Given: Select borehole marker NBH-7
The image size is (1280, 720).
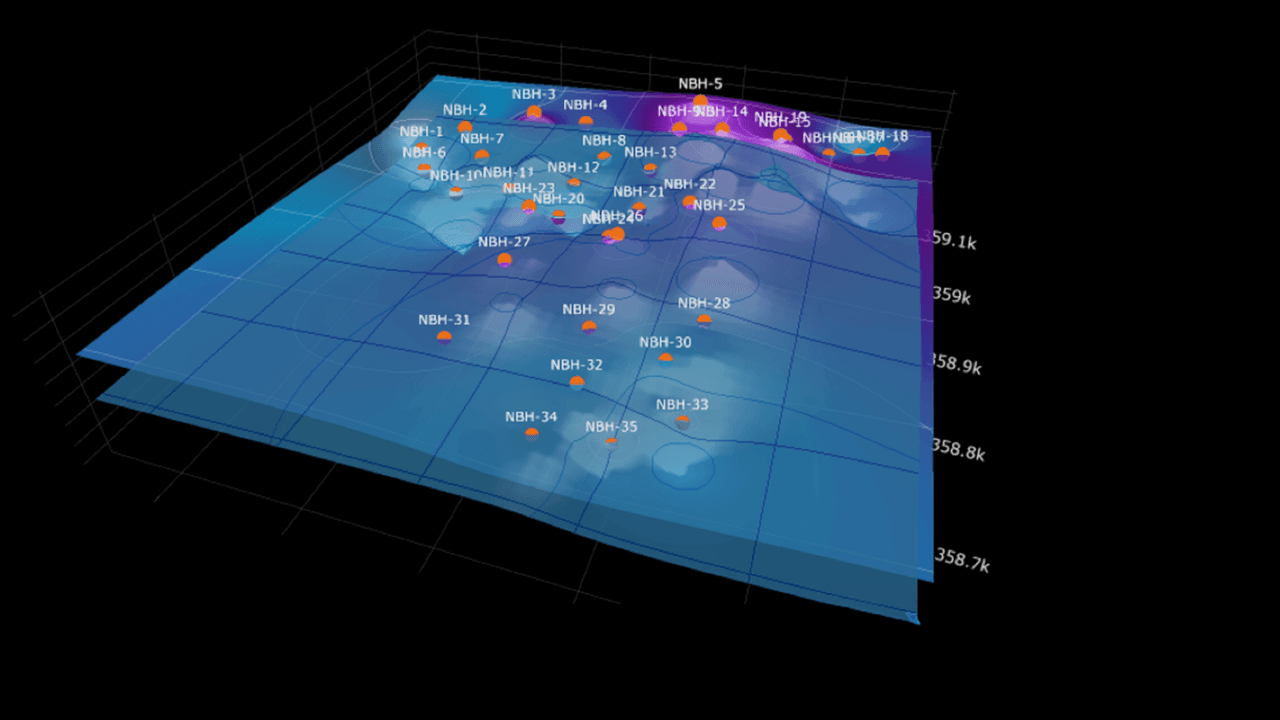Looking at the screenshot, I should tap(482, 156).
